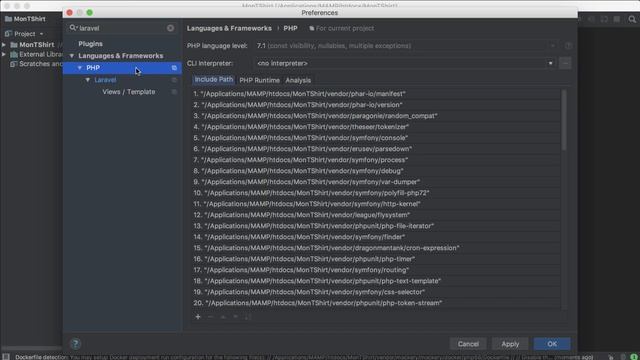Select include path phpunit/php-token-stream
The width and height of the screenshot is (640, 360).
[x=376, y=303]
